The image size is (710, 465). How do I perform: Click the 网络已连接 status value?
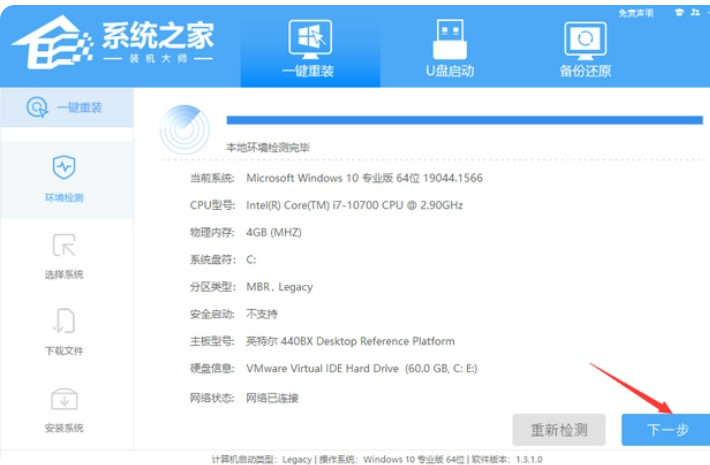click(272, 398)
